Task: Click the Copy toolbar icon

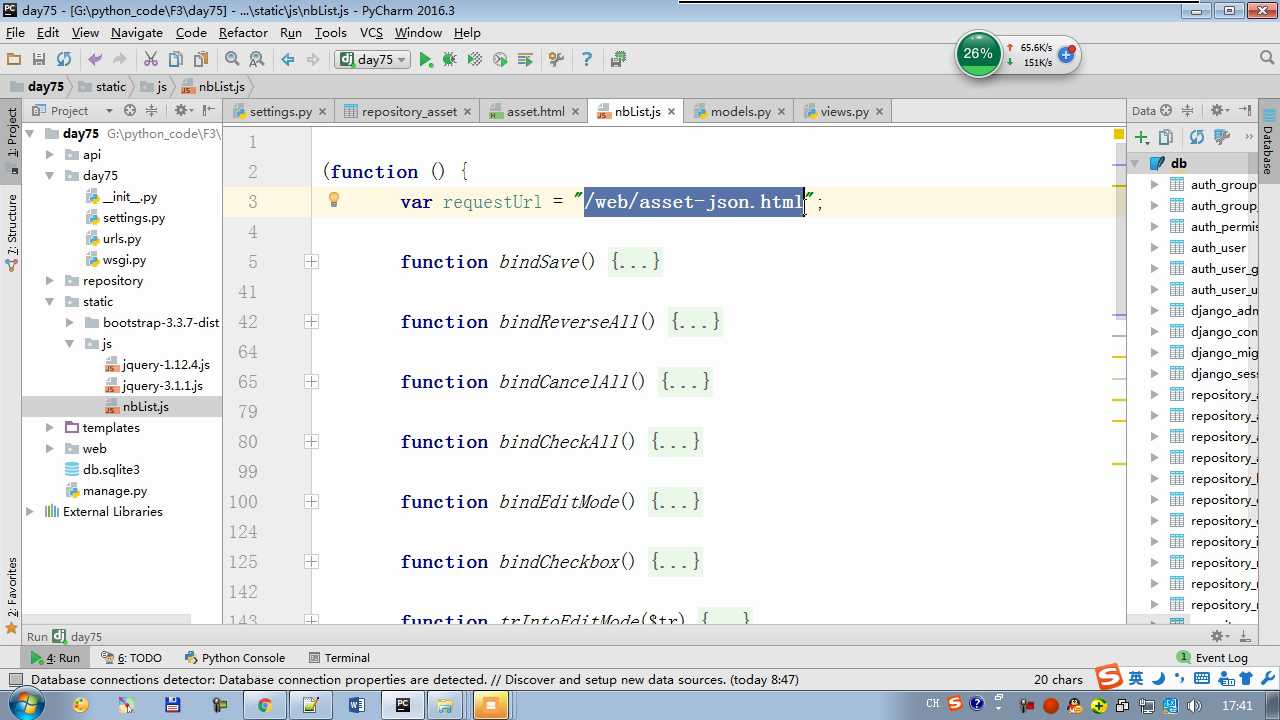Action: (176, 60)
